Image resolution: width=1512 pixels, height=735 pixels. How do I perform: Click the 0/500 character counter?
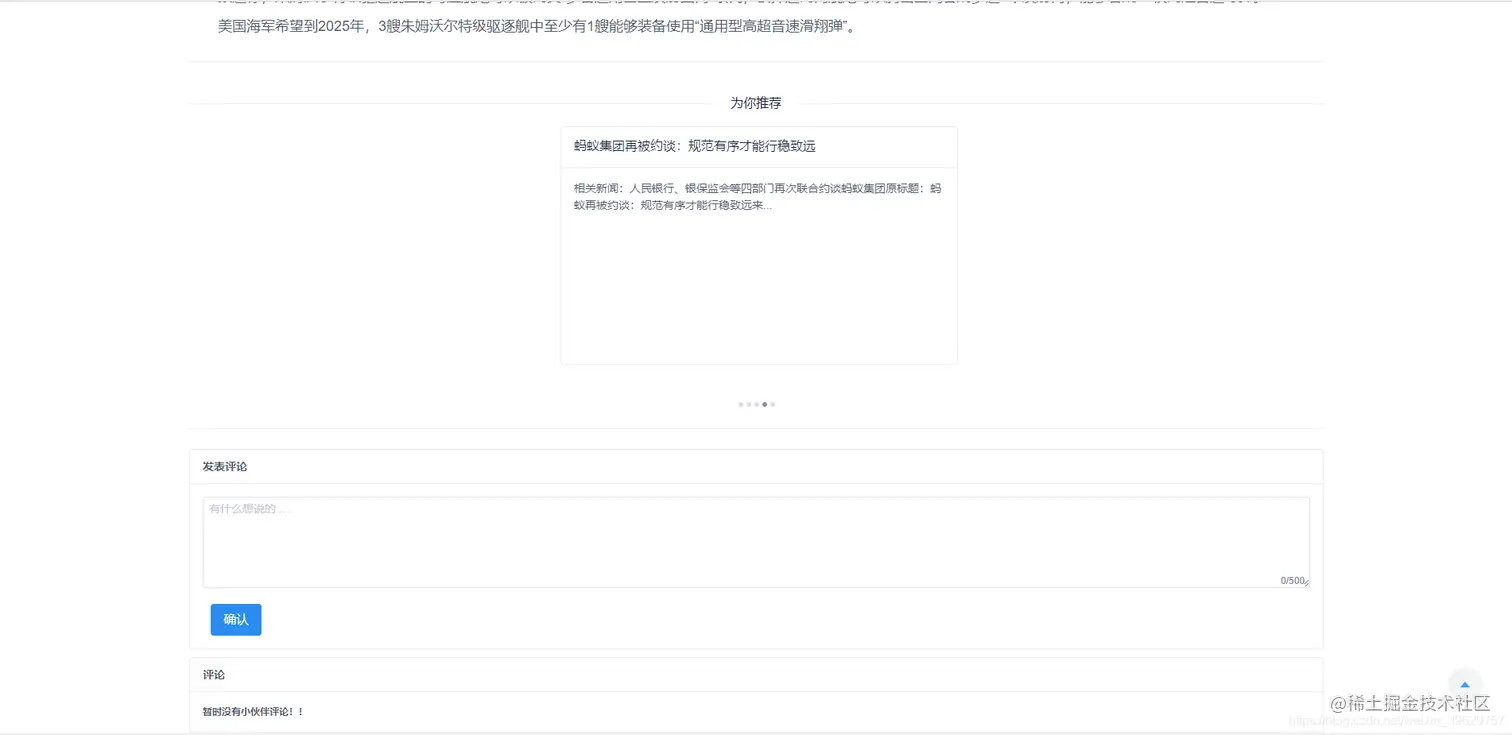click(x=1291, y=578)
